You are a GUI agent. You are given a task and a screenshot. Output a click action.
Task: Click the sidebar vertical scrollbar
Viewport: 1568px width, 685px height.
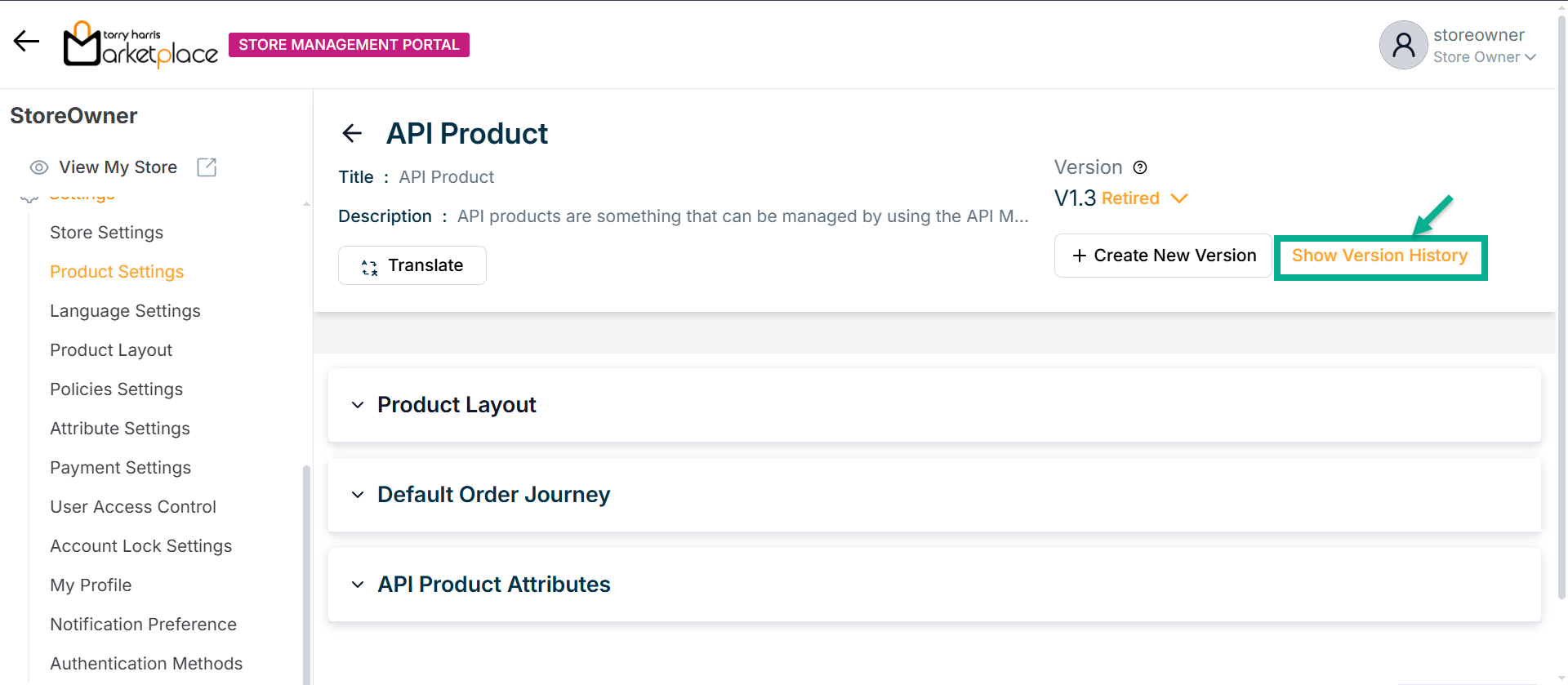(306, 572)
